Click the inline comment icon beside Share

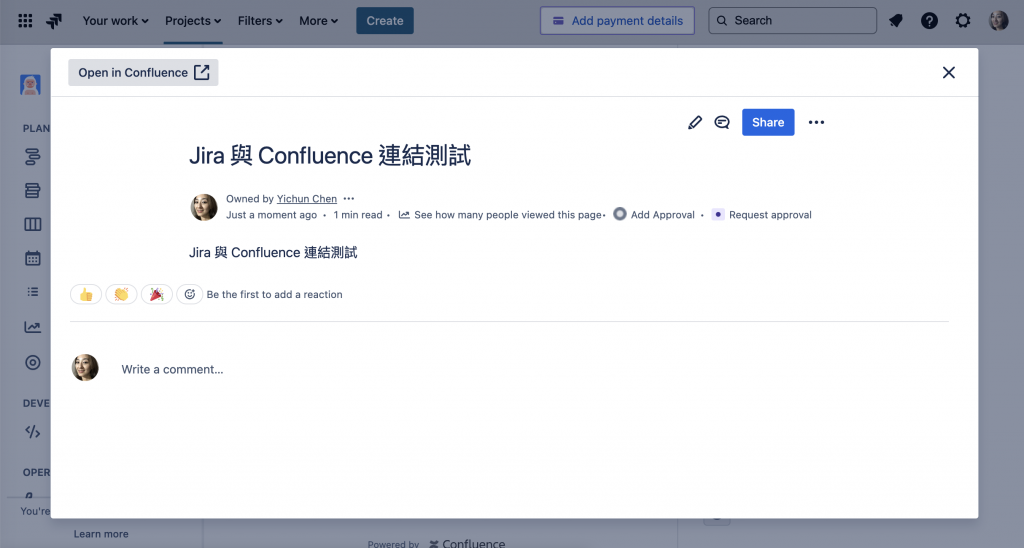(x=722, y=122)
